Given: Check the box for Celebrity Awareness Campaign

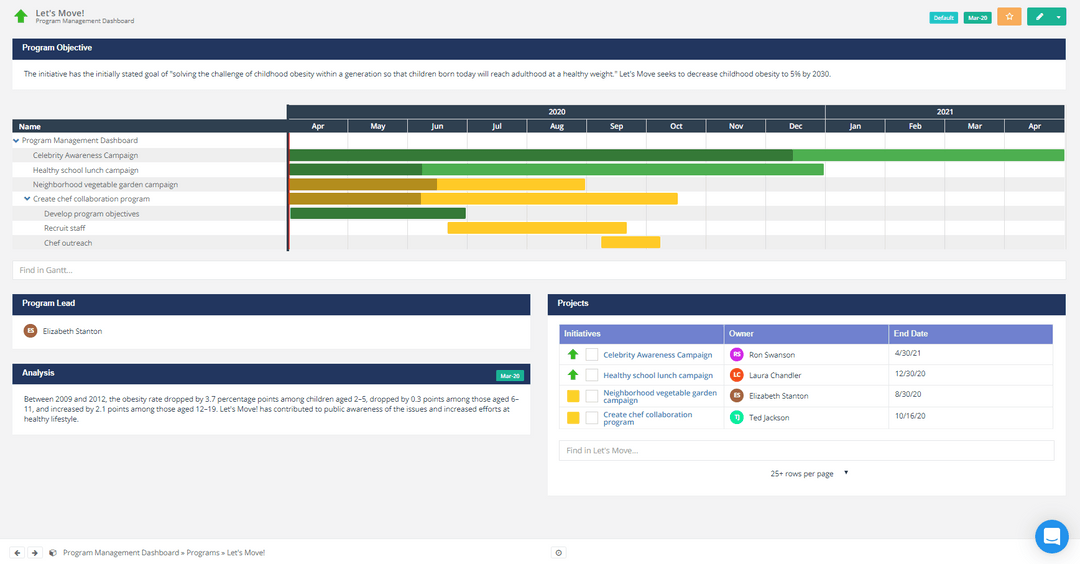Looking at the screenshot, I should [x=592, y=355].
